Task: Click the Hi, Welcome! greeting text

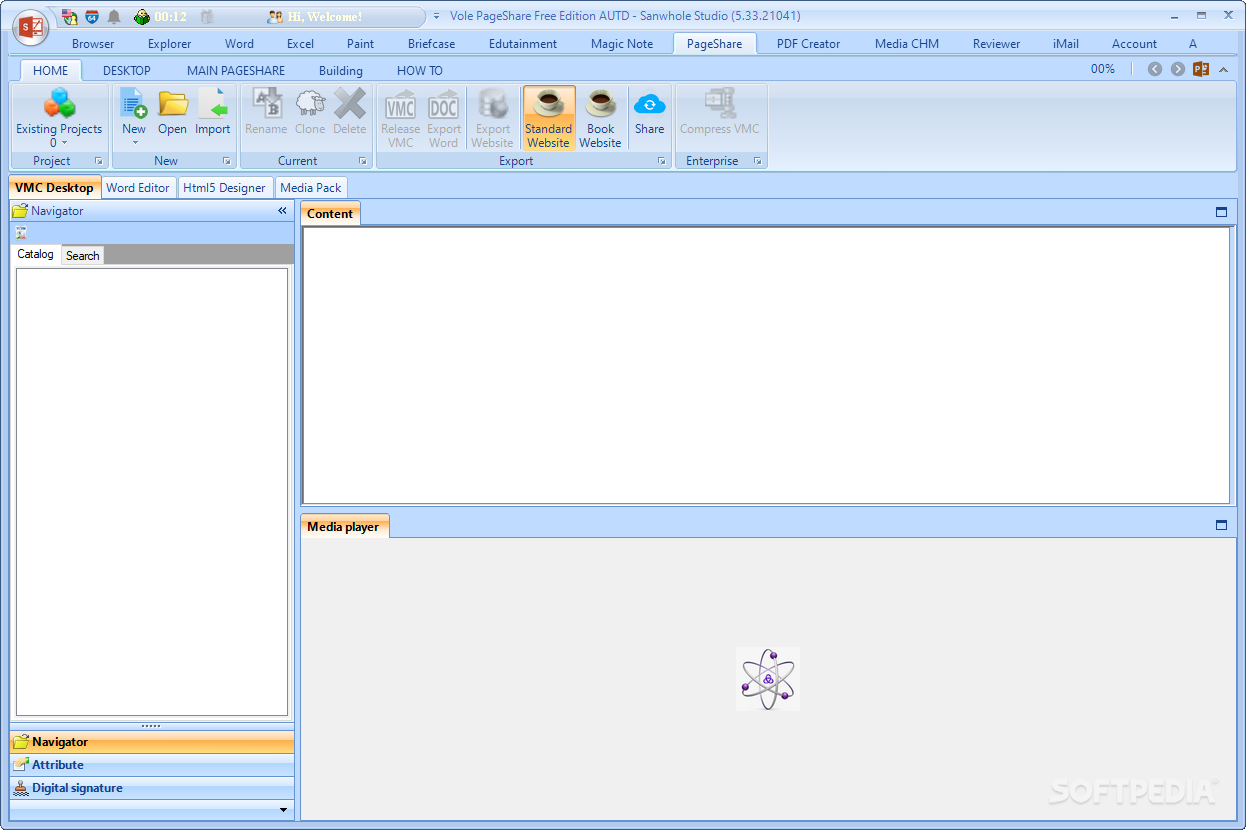Action: pos(325,17)
